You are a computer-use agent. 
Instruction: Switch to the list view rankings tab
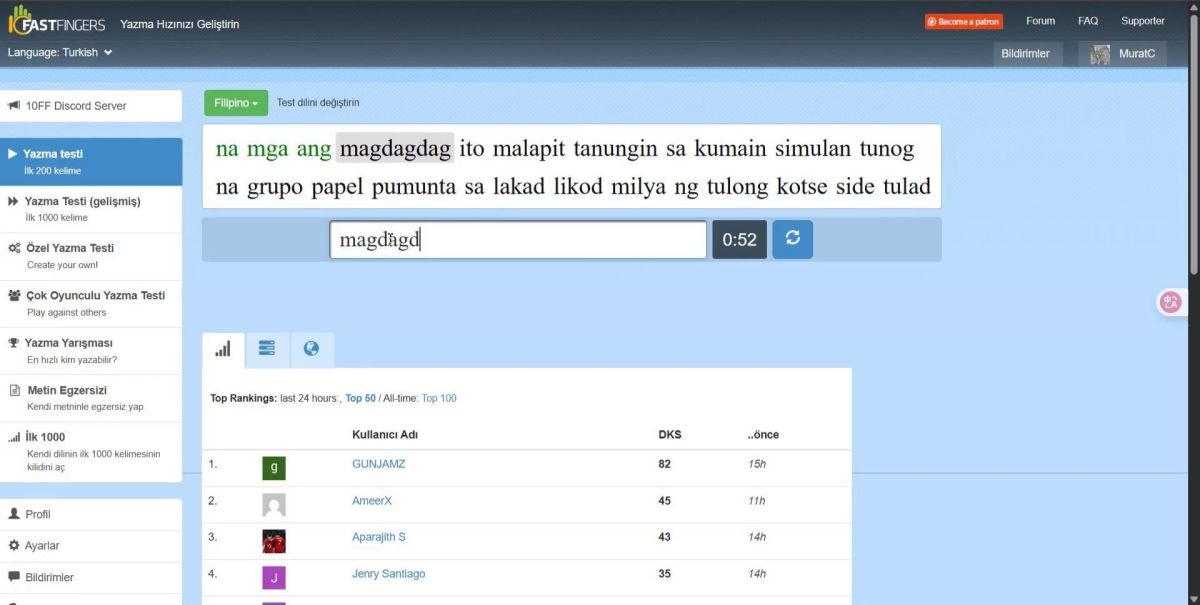tap(266, 349)
